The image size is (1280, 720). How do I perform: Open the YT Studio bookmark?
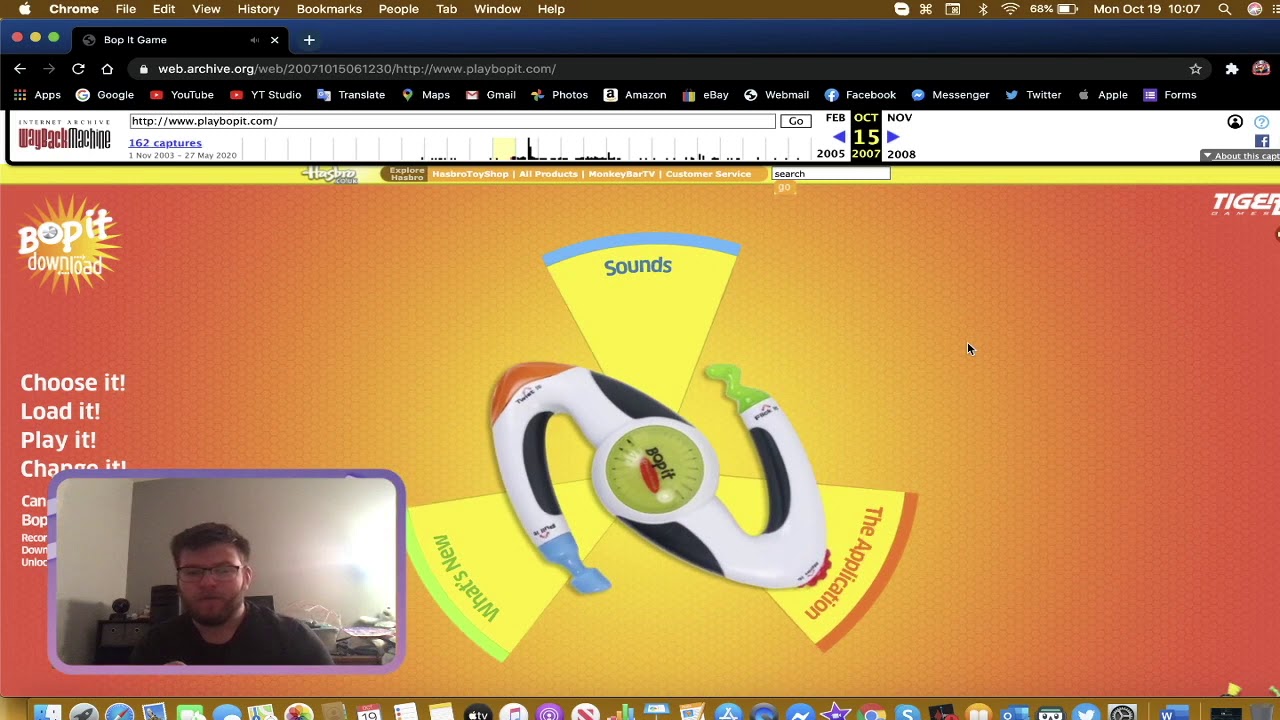pyautogui.click(x=265, y=95)
